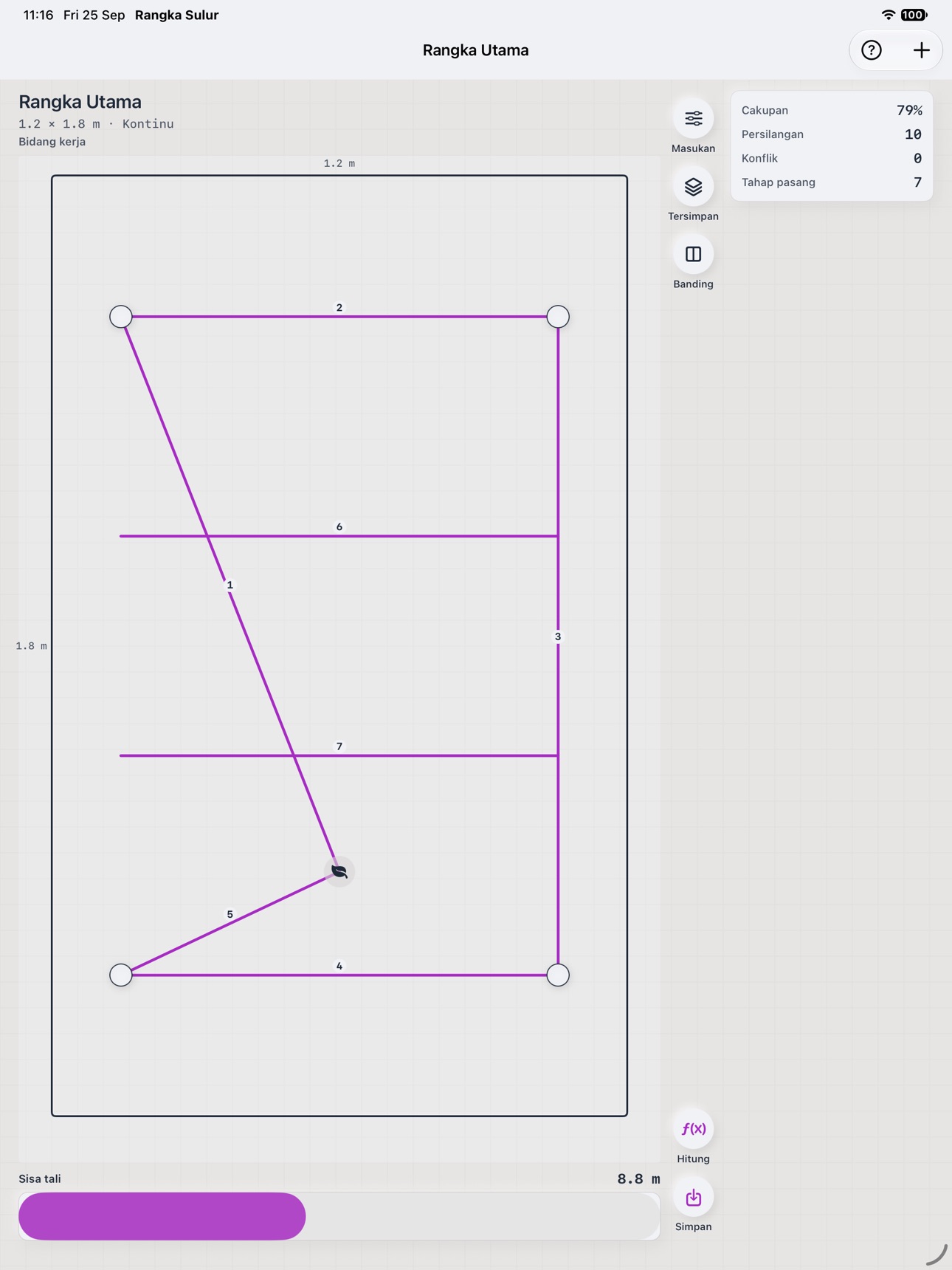Screen dimensions: 952x1270
Task: Select string segment label 3
Action: pos(558,636)
